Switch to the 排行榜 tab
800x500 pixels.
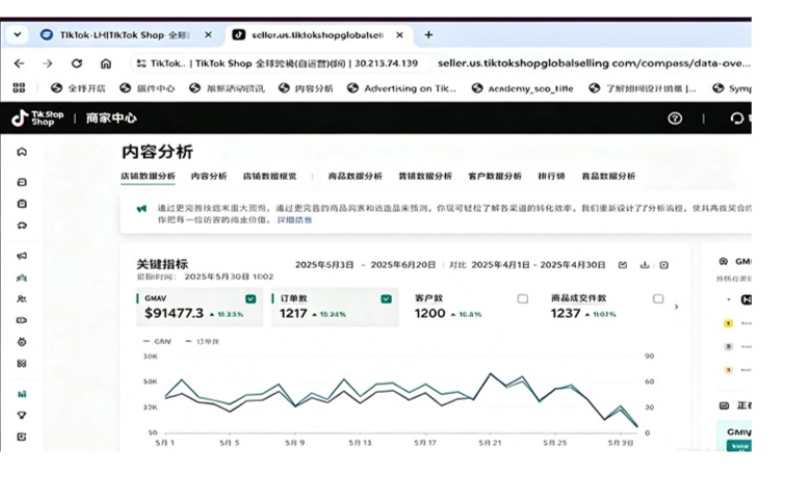[x=551, y=176]
